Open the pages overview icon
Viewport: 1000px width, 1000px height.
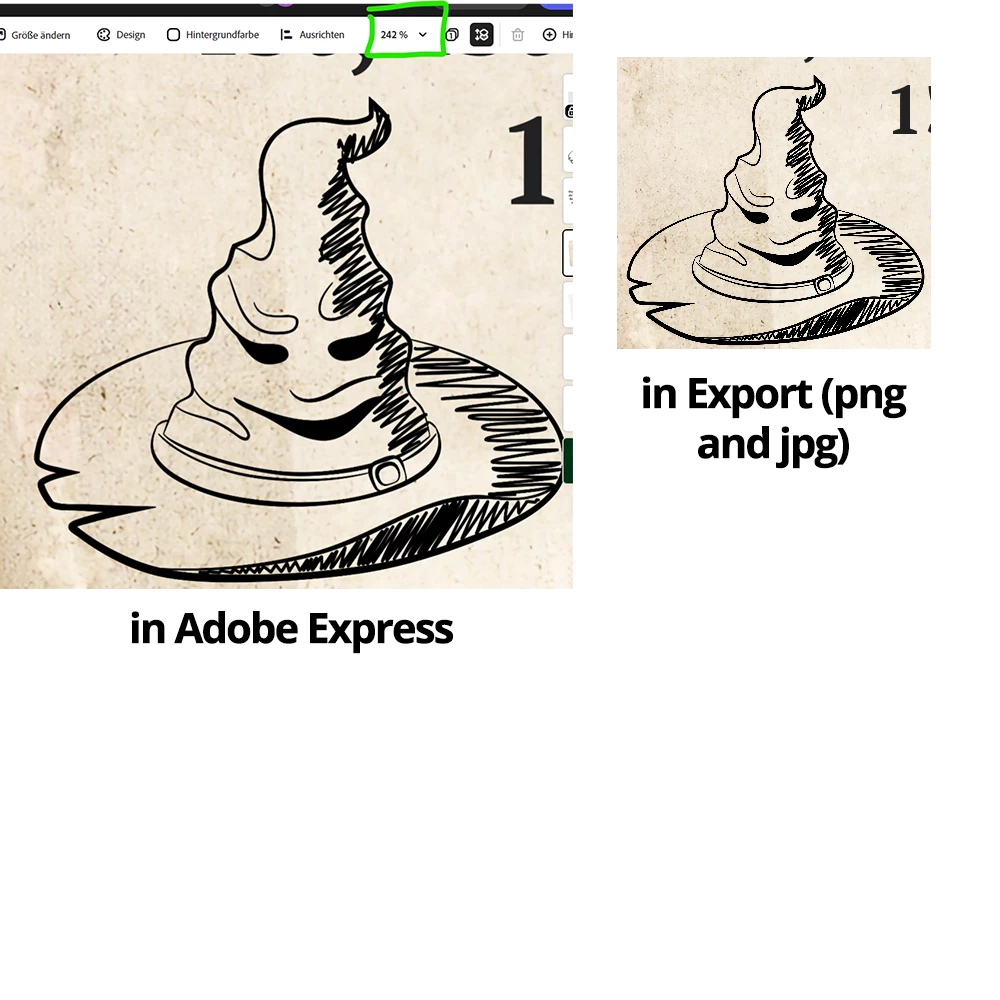pyautogui.click(x=452, y=35)
